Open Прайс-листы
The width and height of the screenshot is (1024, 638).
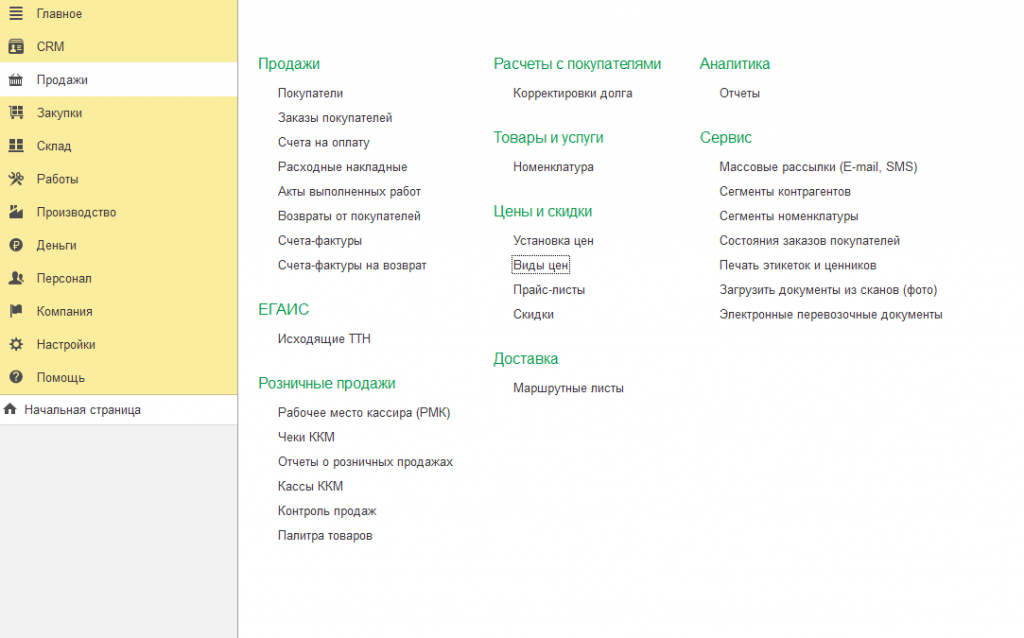pyautogui.click(x=549, y=290)
